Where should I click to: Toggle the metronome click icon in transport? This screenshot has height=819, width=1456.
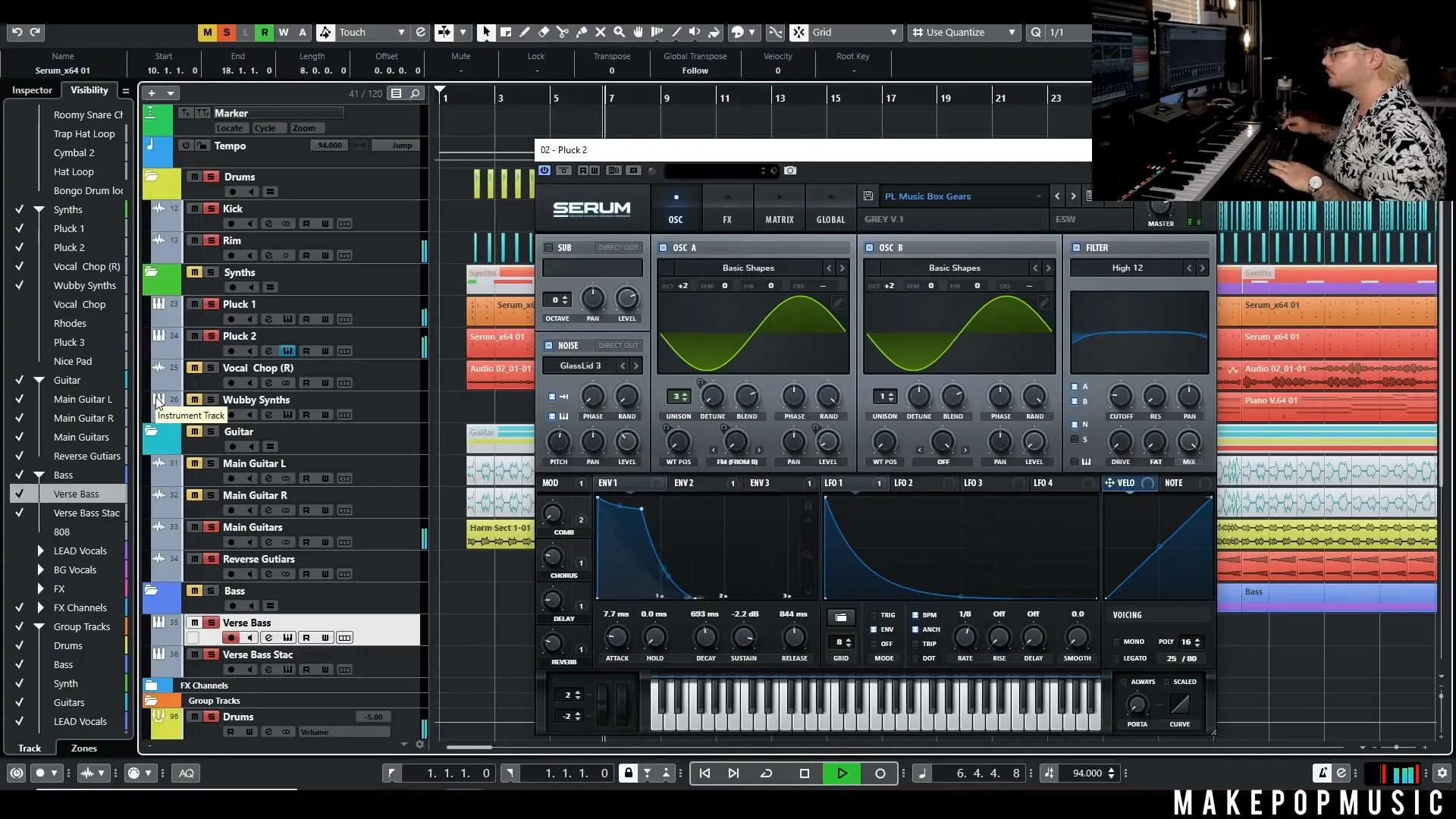pos(1323,773)
